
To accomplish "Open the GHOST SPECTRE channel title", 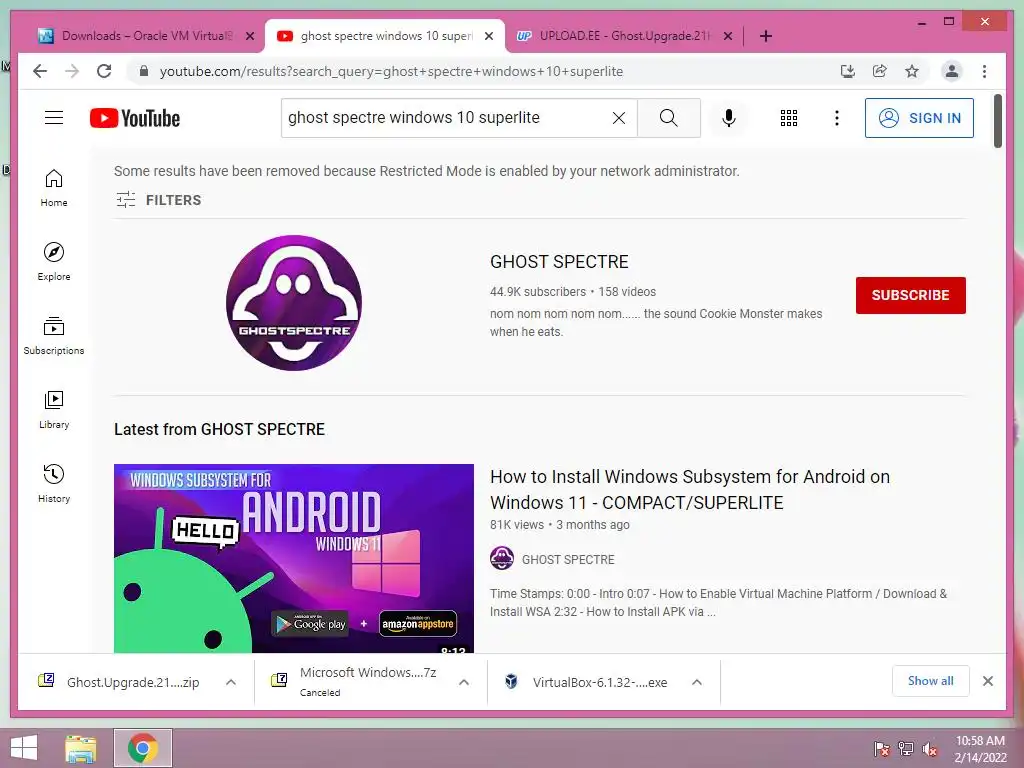I will point(559,262).
